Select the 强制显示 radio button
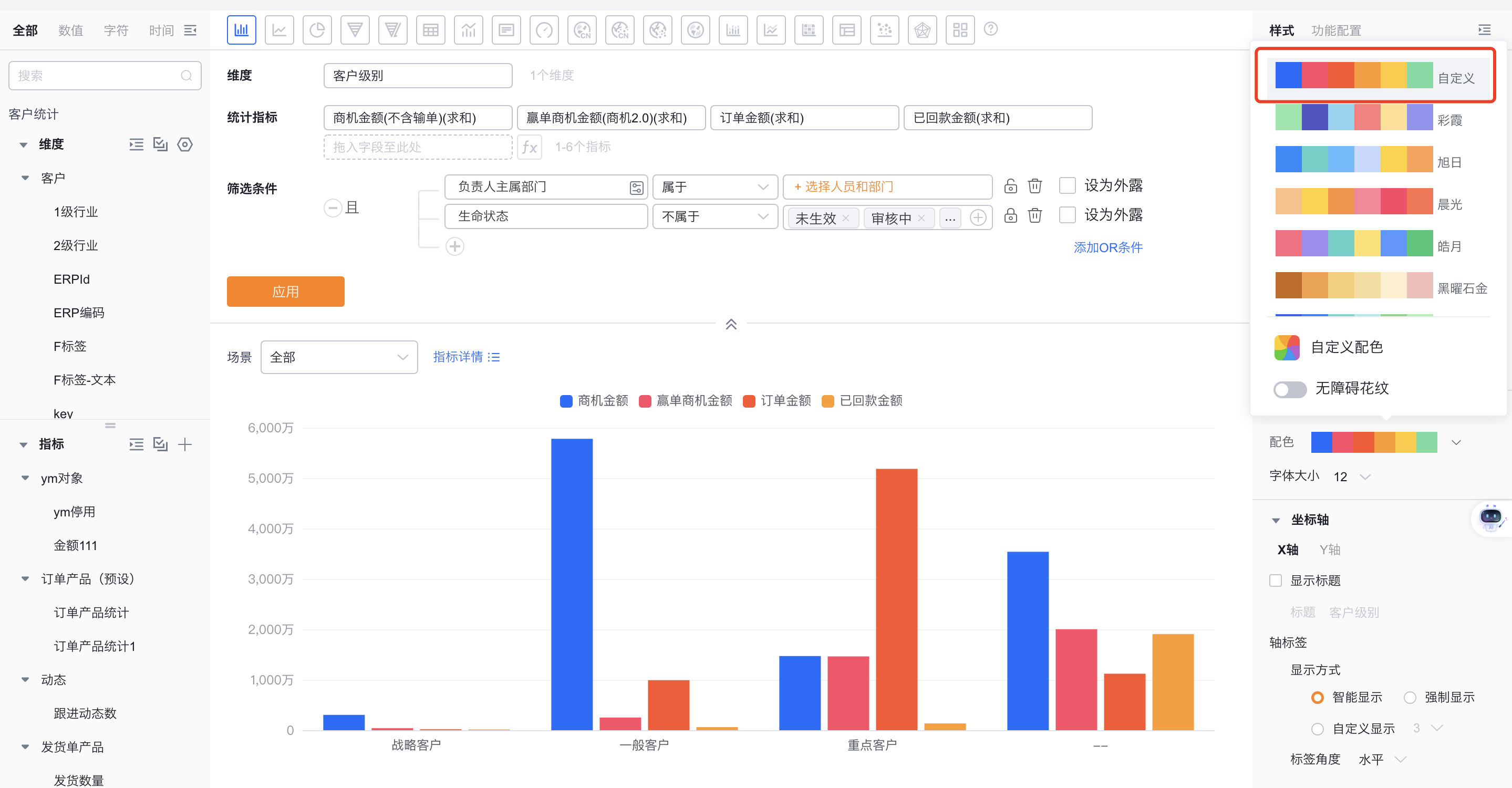The height and width of the screenshot is (788, 1512). pyautogui.click(x=1410, y=697)
